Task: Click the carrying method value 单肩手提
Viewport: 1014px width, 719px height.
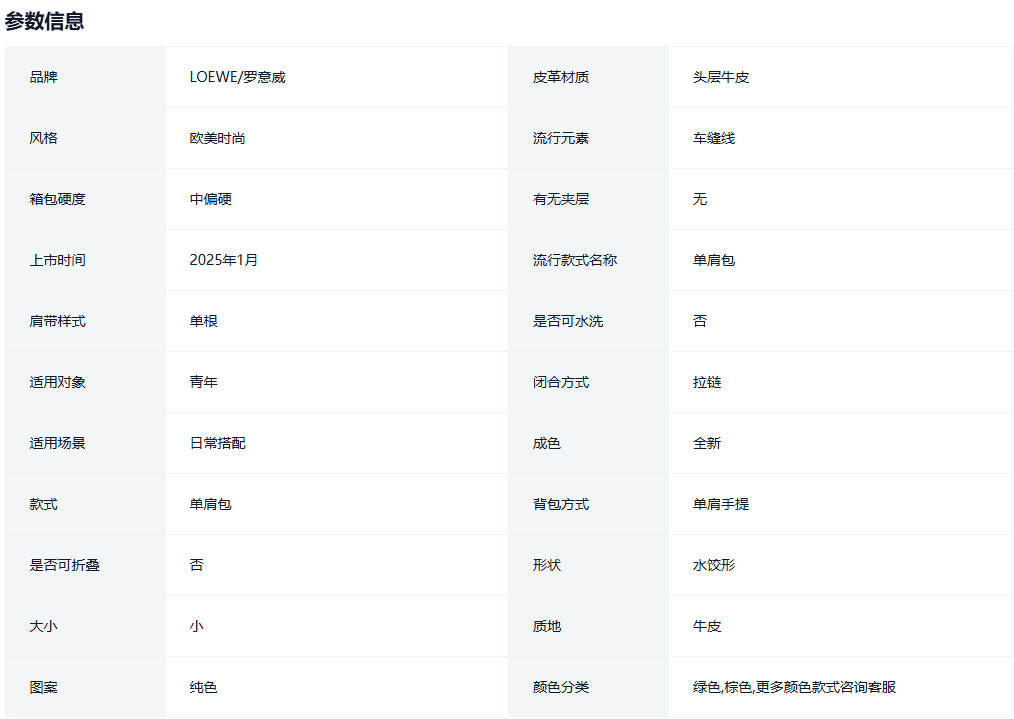Action: tap(721, 504)
